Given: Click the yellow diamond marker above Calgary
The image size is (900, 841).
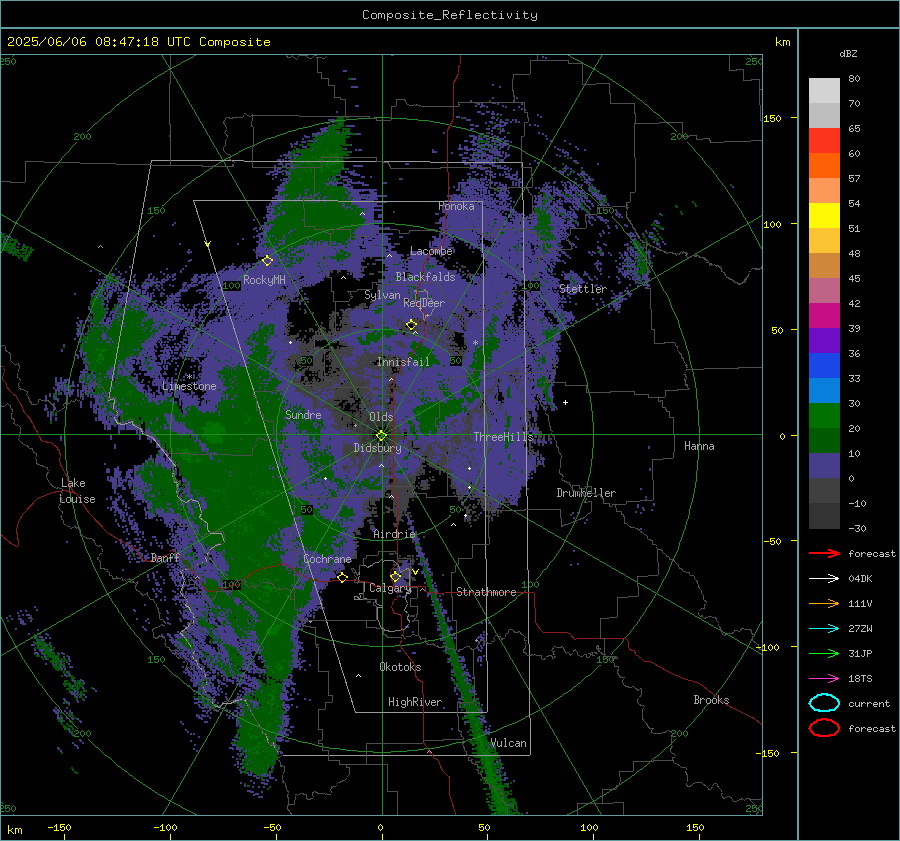Looking at the screenshot, I should click(395, 576).
